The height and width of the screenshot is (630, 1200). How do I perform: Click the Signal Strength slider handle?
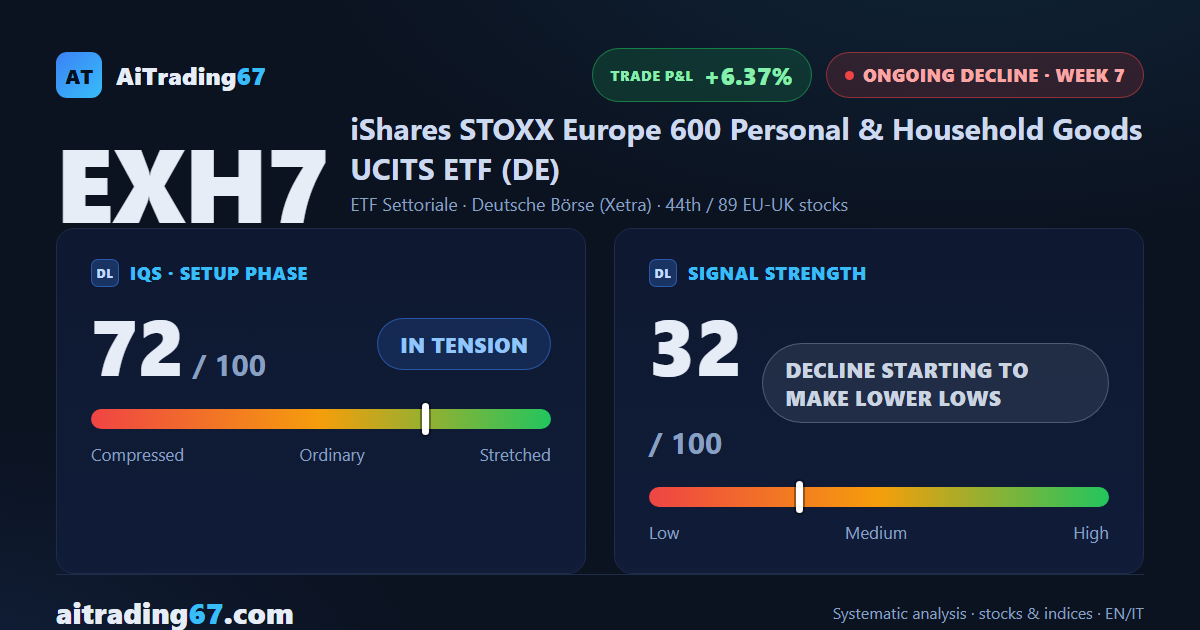pos(800,497)
